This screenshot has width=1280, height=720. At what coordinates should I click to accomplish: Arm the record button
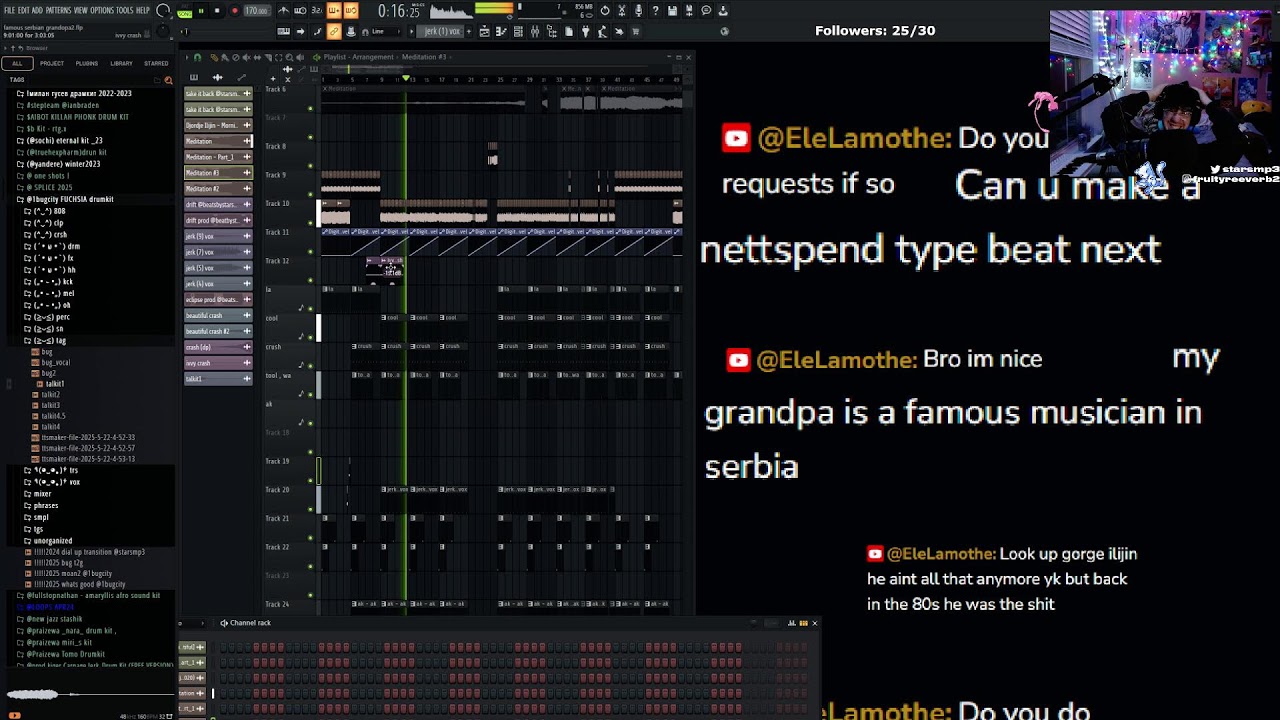(x=234, y=11)
